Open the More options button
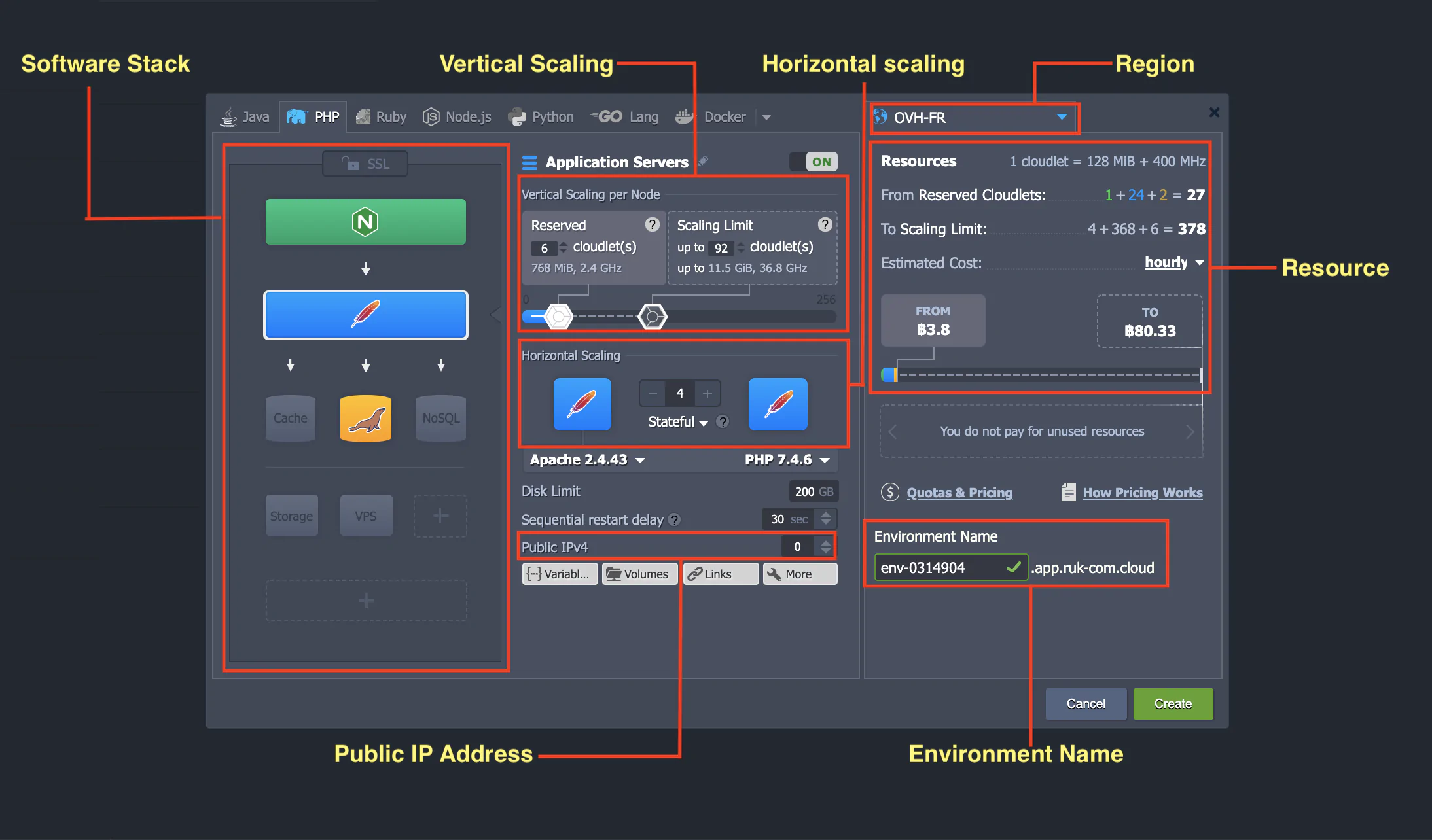The height and width of the screenshot is (840, 1432). coord(800,574)
